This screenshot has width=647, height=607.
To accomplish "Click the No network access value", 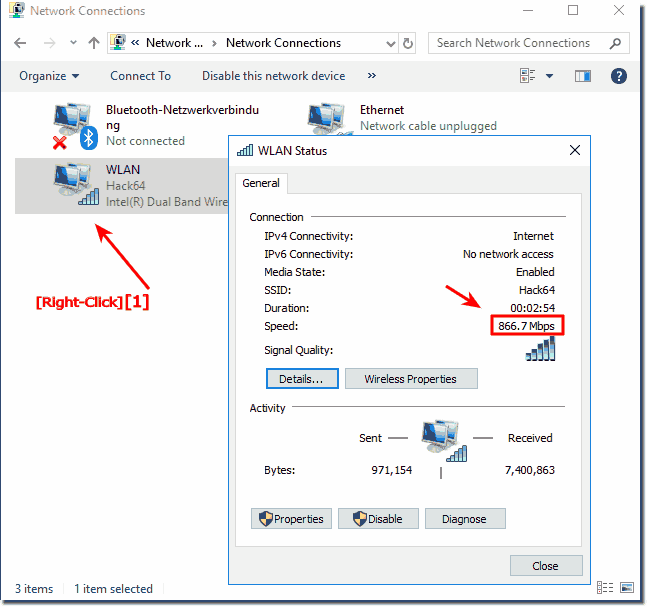I will (x=508, y=254).
